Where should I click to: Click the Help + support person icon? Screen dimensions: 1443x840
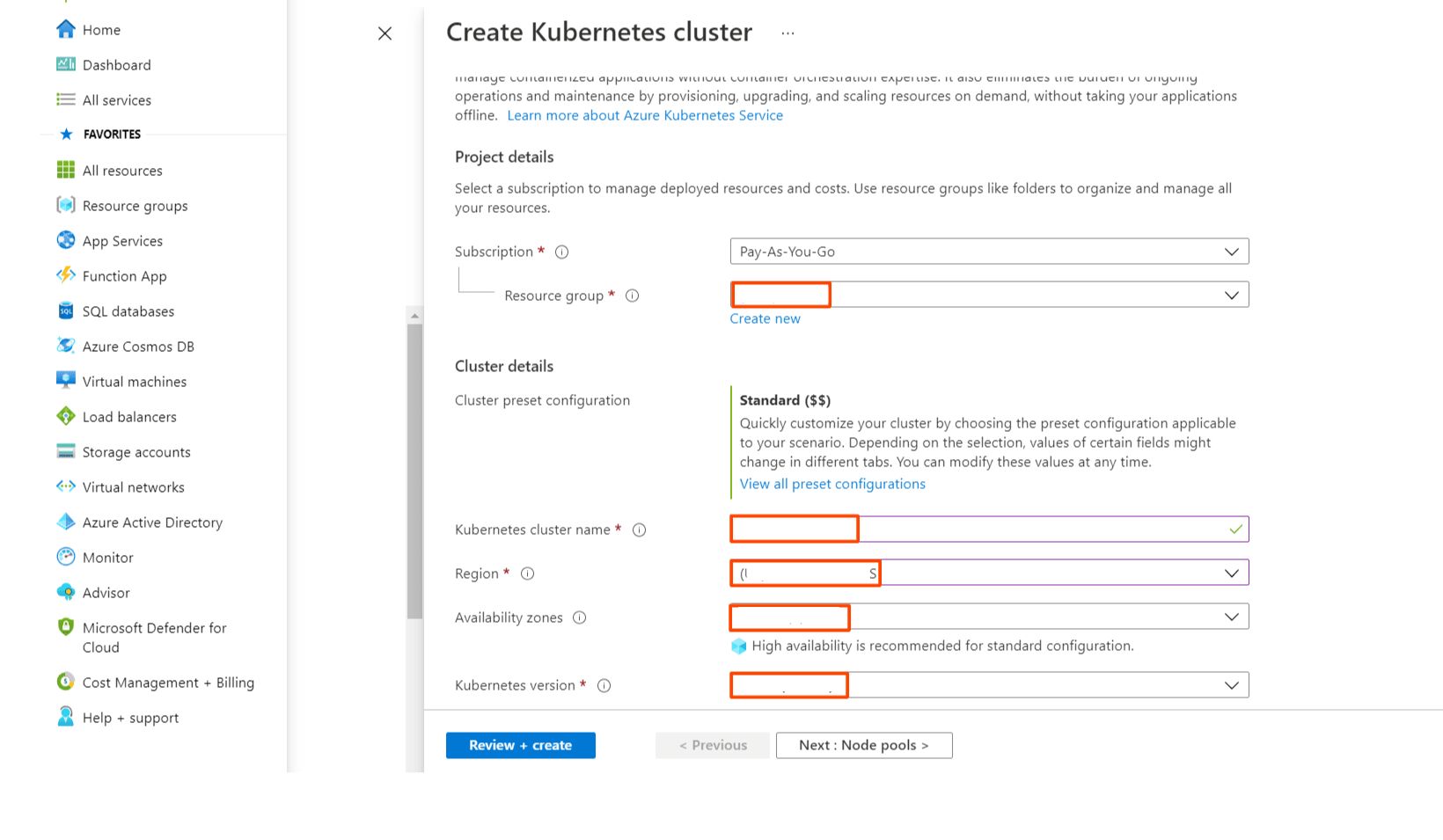[x=66, y=717]
